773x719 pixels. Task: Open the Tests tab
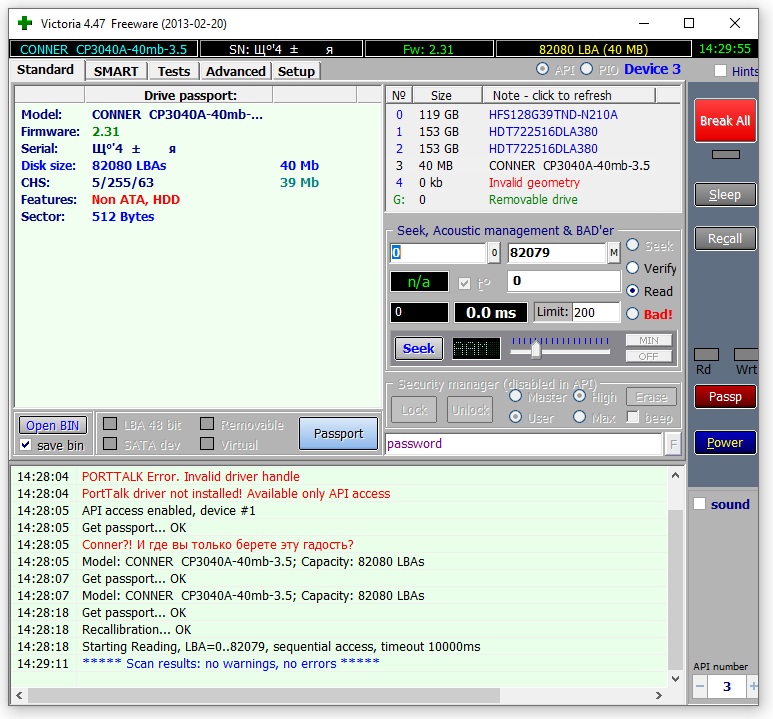point(174,72)
